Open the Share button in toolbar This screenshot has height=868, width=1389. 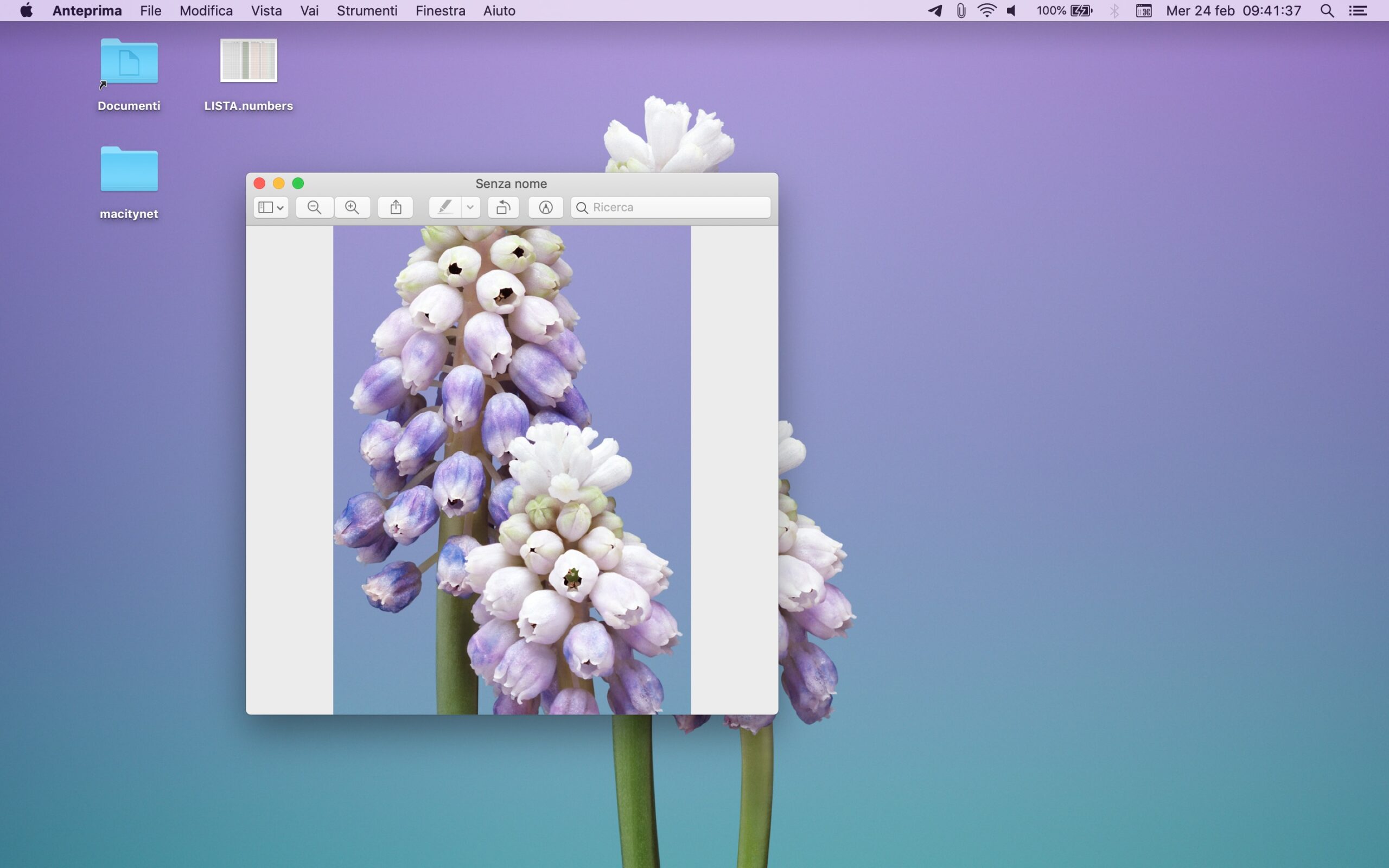396,207
